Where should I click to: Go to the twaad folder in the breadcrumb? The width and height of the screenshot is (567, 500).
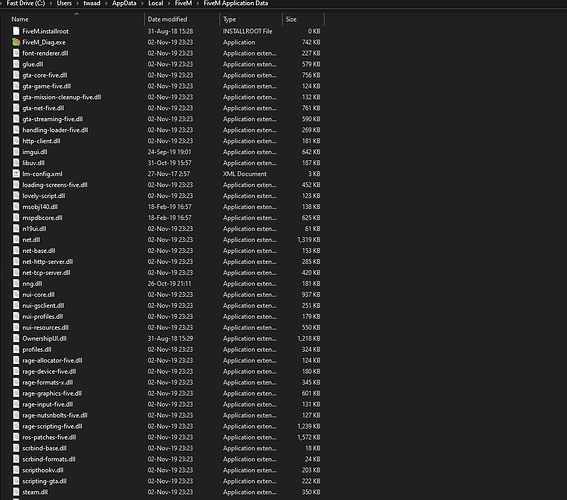pos(92,3)
